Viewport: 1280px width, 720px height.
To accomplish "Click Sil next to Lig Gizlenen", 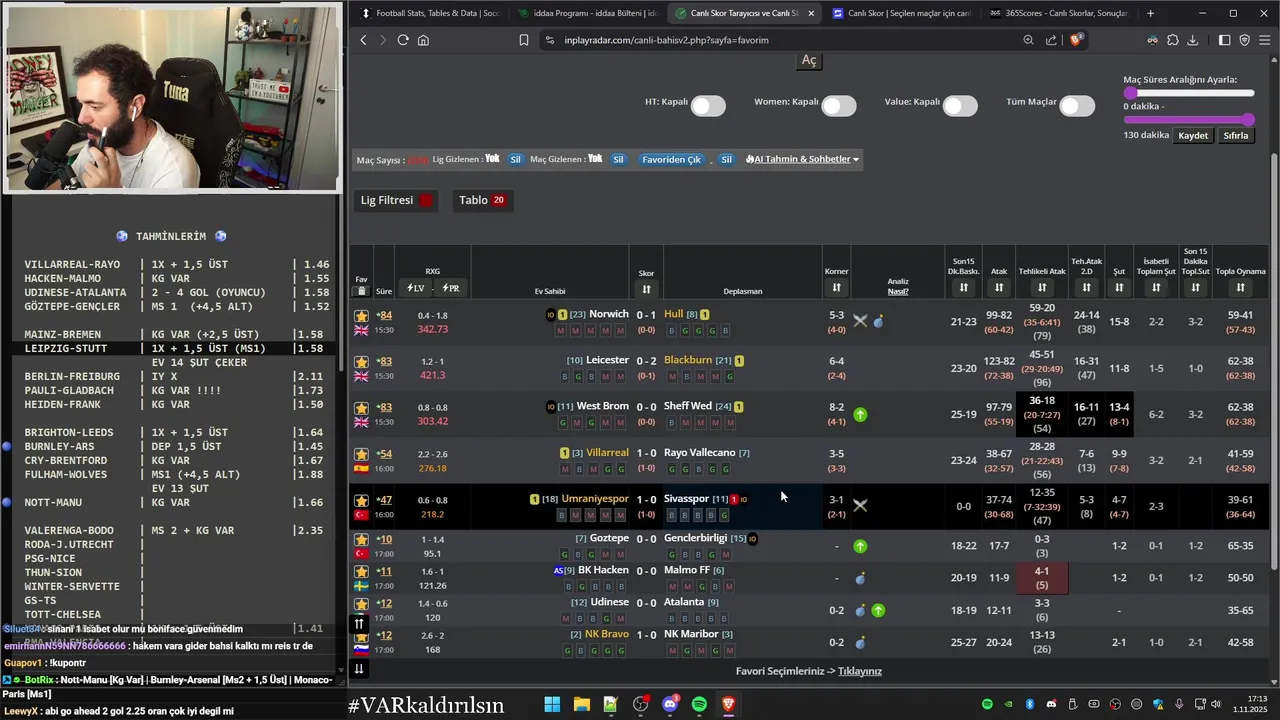I will [515, 159].
